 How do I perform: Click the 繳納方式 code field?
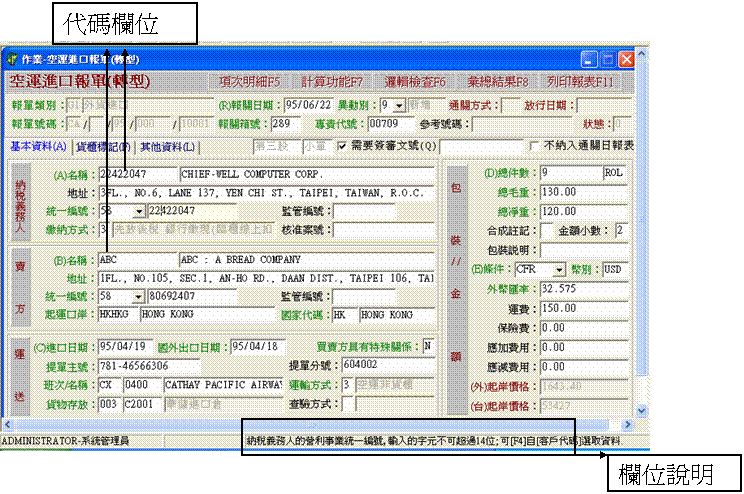[104, 230]
